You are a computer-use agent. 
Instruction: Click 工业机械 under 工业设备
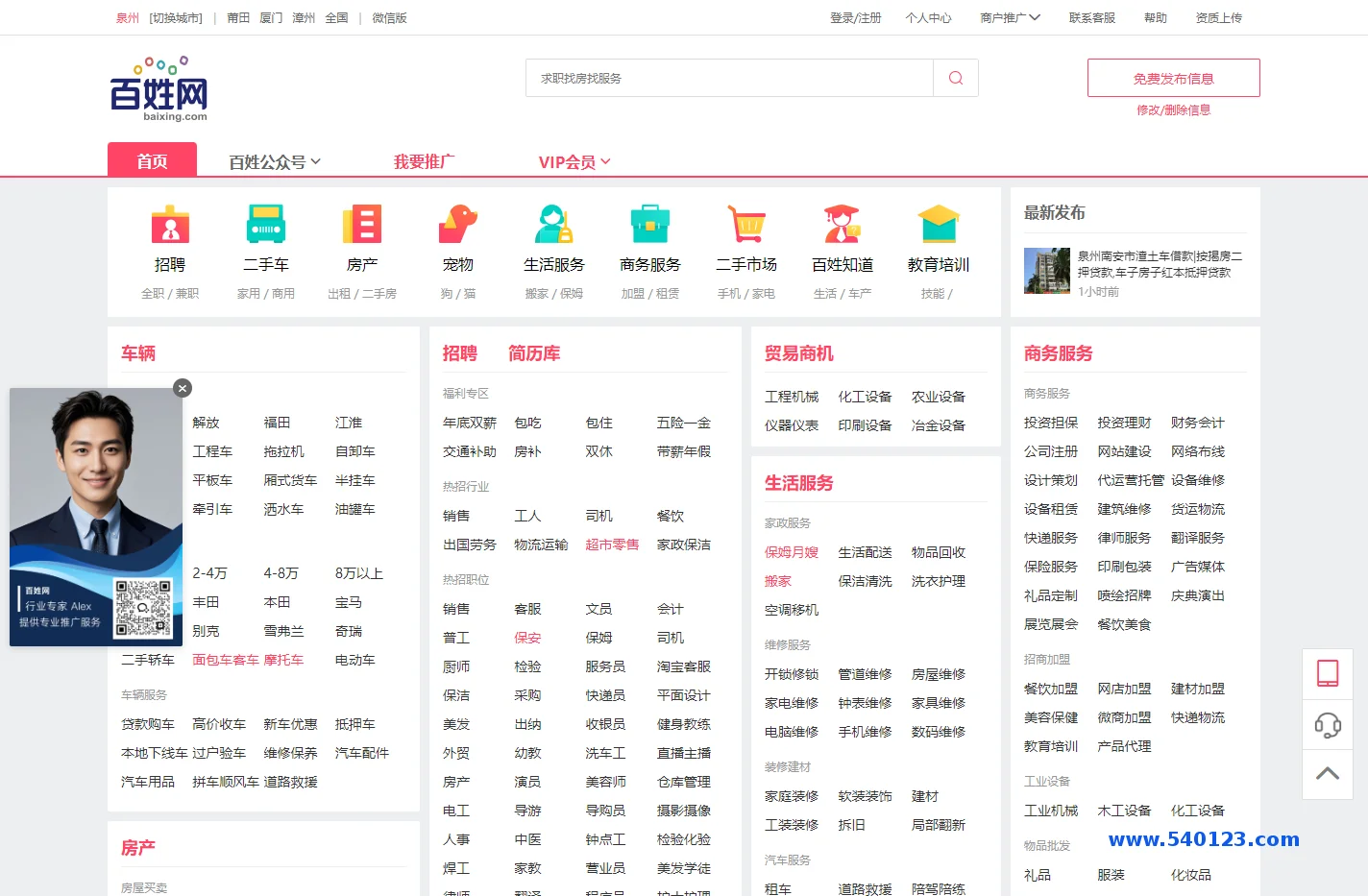tap(1051, 811)
